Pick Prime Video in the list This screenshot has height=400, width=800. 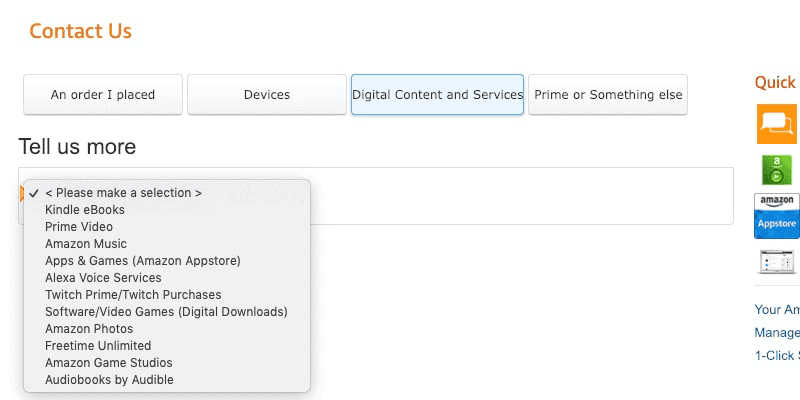(x=167, y=227)
